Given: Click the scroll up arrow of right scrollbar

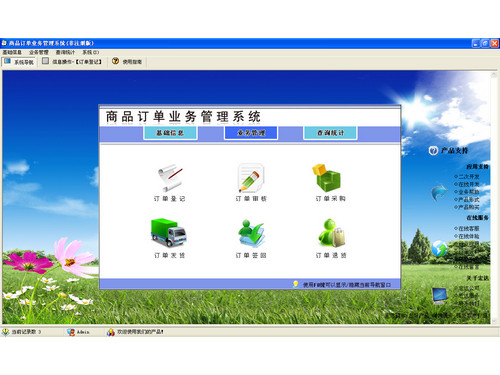Looking at the screenshot, I should (x=494, y=75).
